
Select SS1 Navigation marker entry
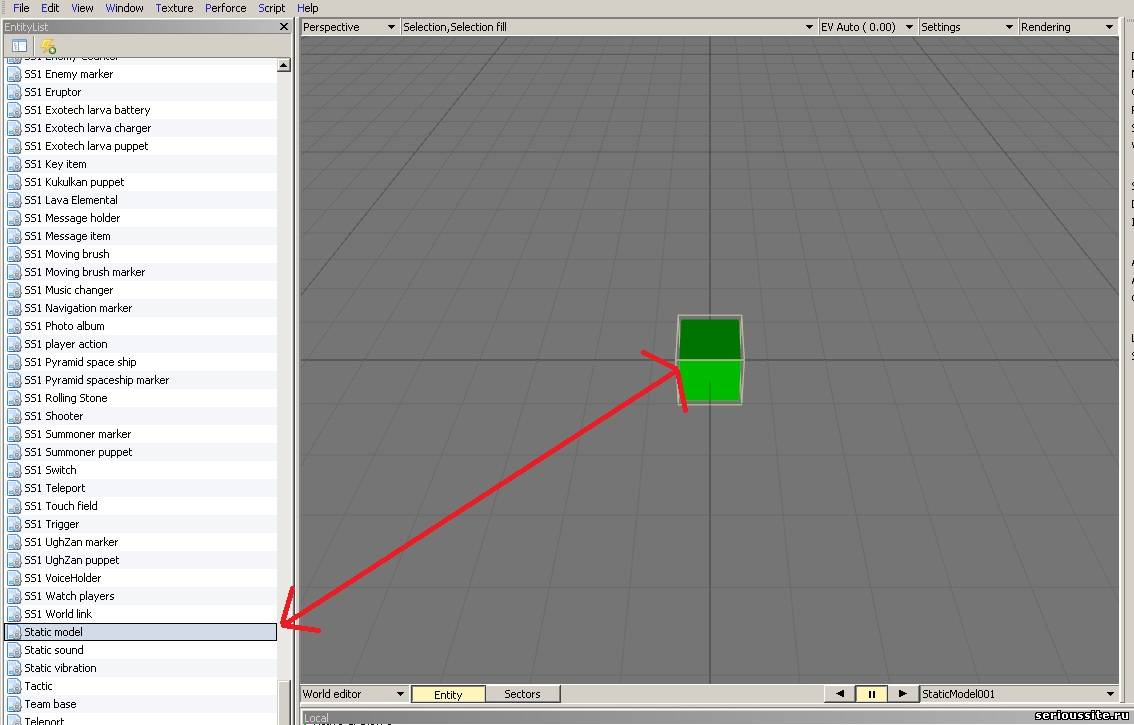click(x=141, y=308)
